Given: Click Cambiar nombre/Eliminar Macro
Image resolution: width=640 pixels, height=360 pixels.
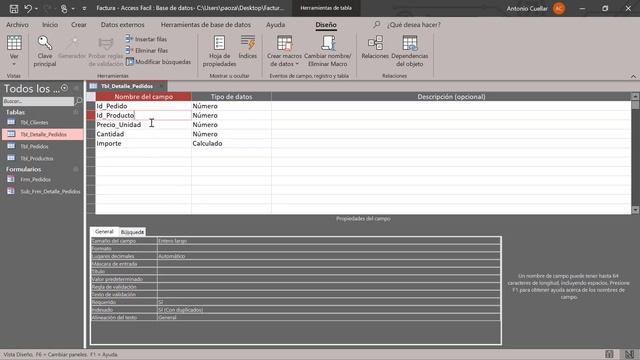Looking at the screenshot, I should coord(327,51).
